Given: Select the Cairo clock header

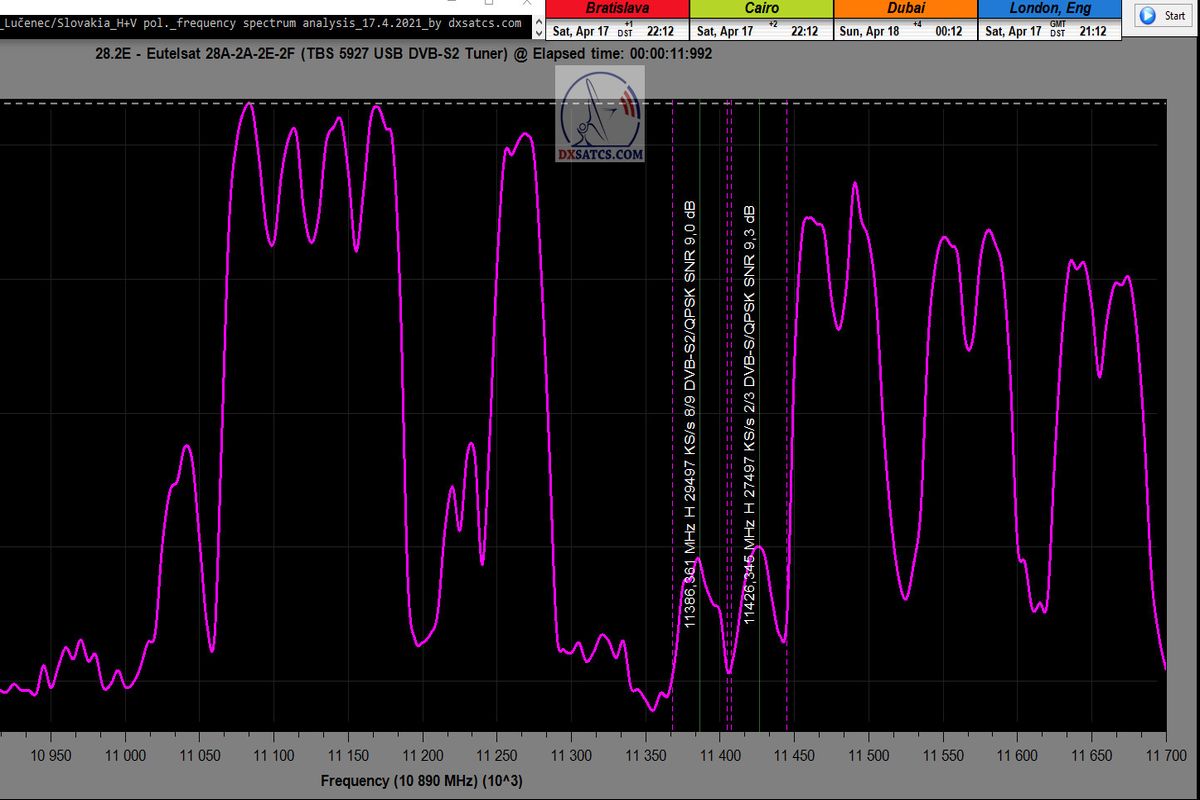Looking at the screenshot, I should coord(760,8).
